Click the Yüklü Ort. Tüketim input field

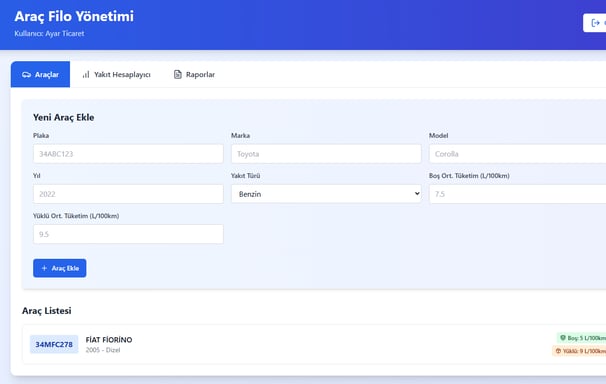[x=128, y=234]
